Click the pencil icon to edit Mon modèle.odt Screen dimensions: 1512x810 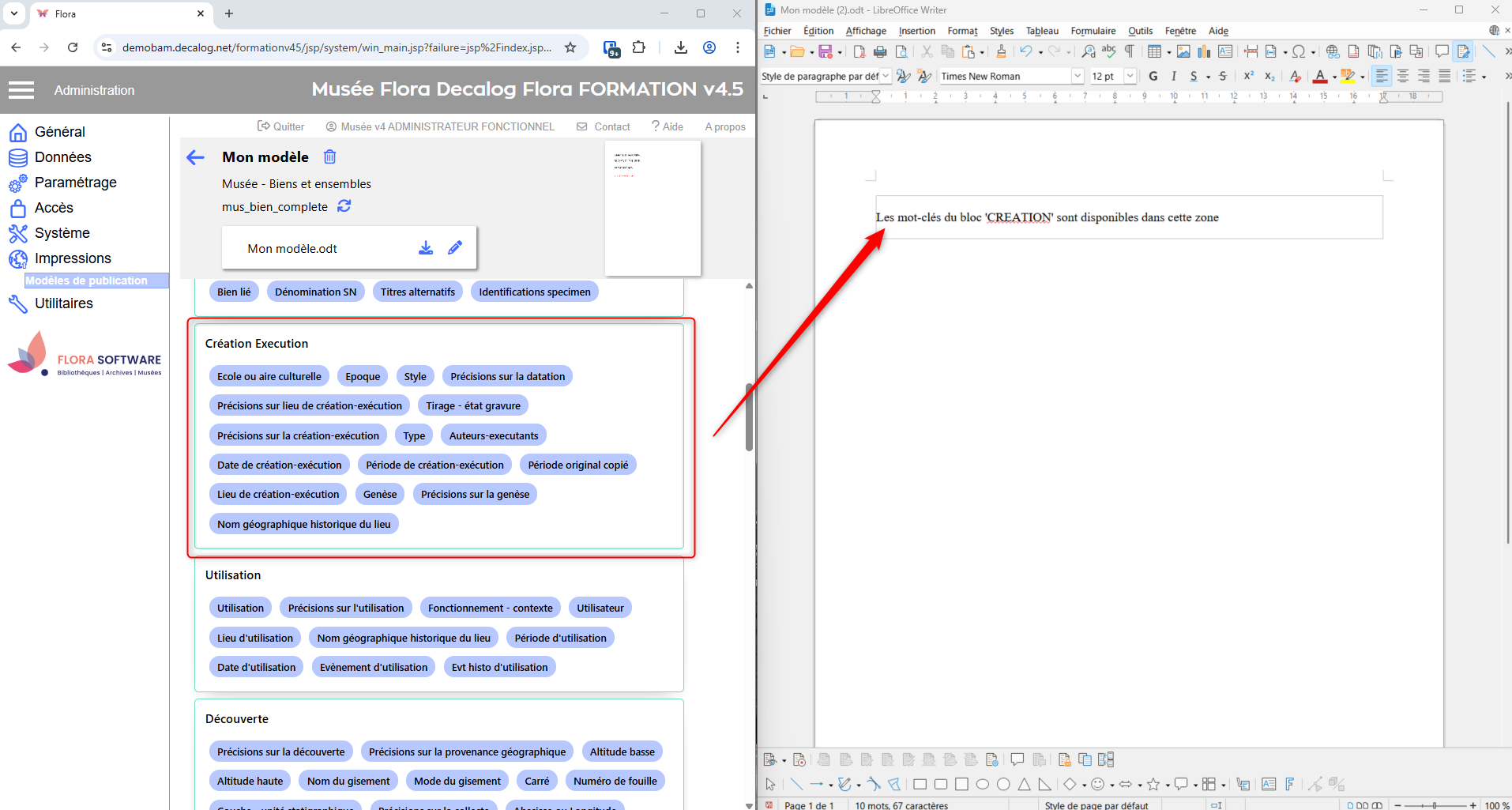[455, 248]
